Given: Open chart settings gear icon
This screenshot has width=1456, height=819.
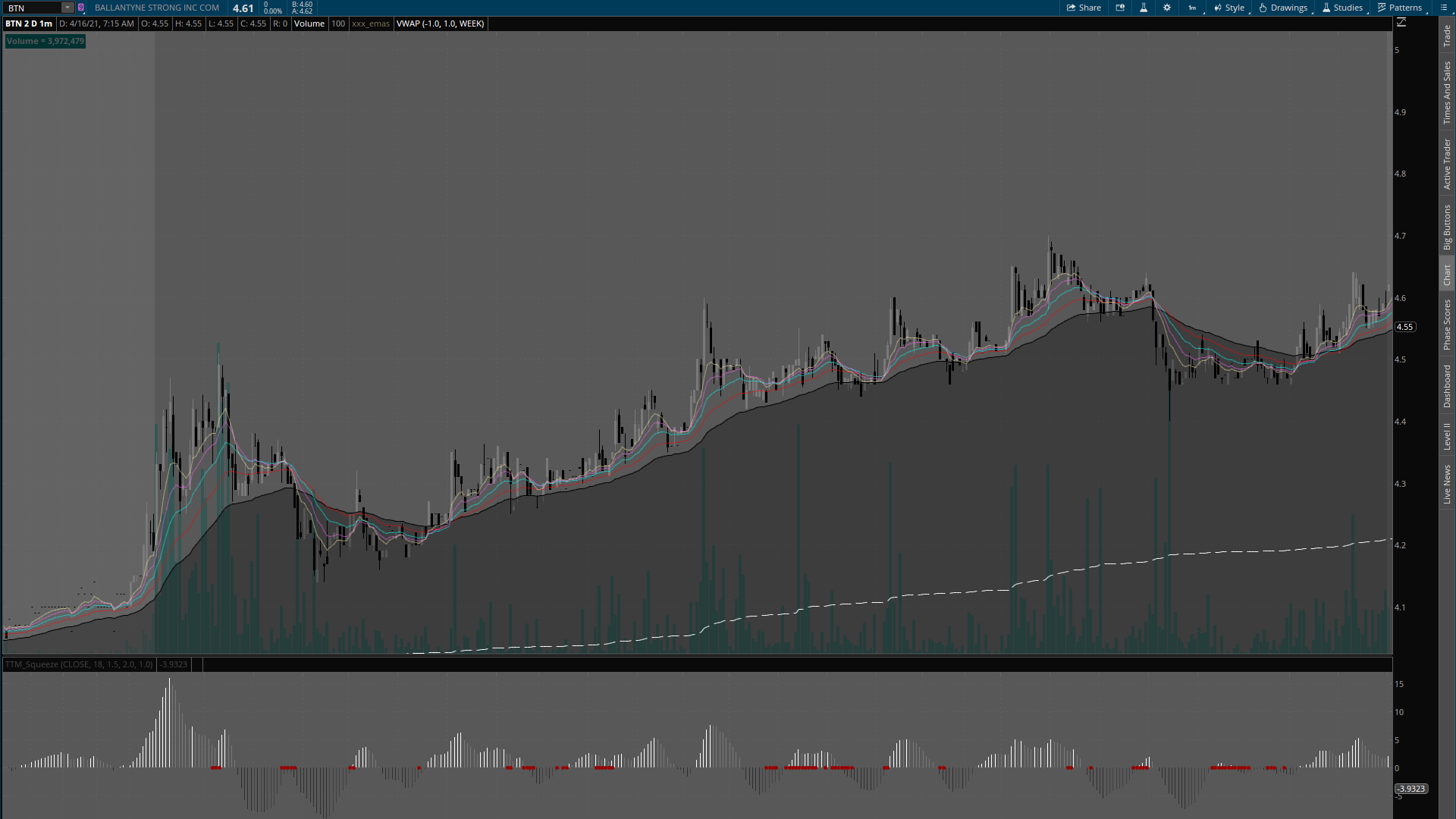Looking at the screenshot, I should 1166,8.
